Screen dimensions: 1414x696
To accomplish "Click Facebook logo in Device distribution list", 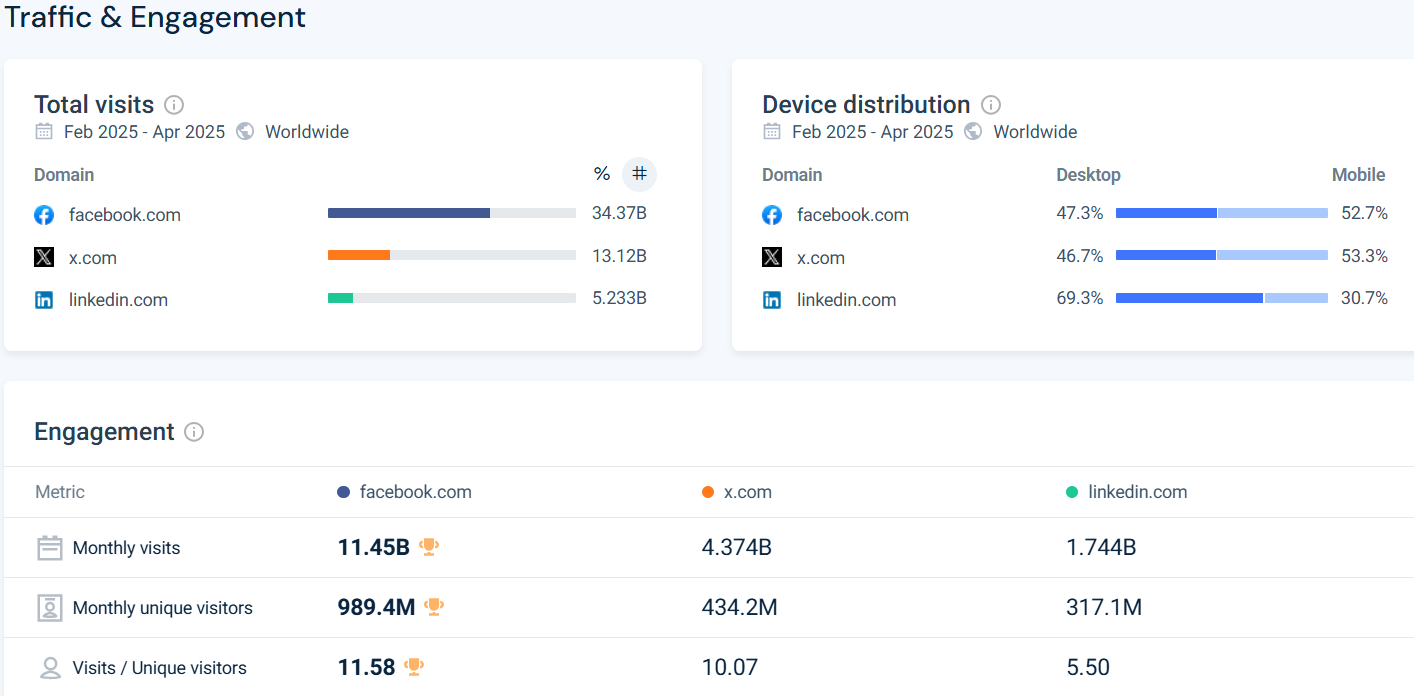I will [772, 215].
